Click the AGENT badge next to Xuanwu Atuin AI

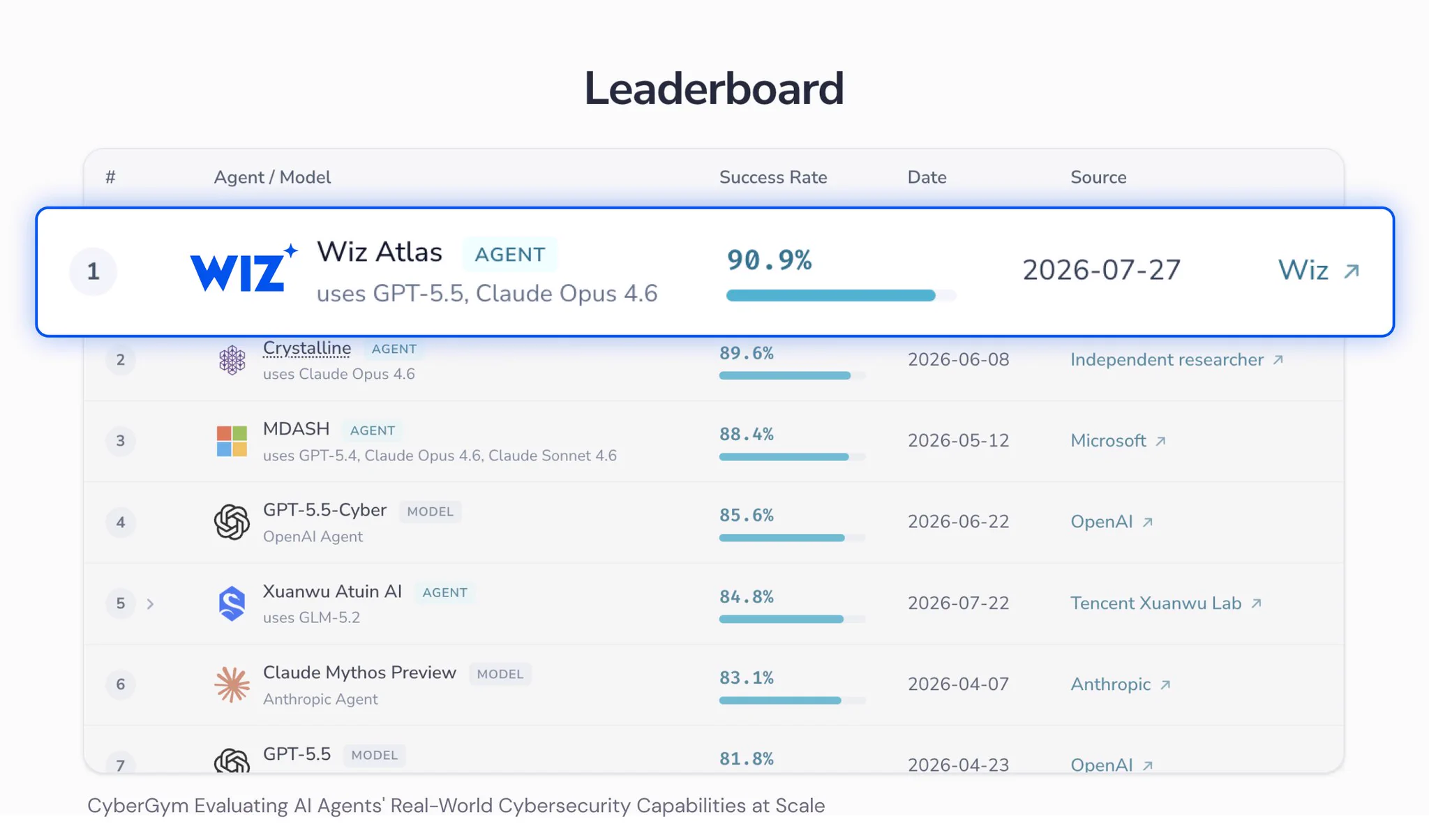coord(445,592)
